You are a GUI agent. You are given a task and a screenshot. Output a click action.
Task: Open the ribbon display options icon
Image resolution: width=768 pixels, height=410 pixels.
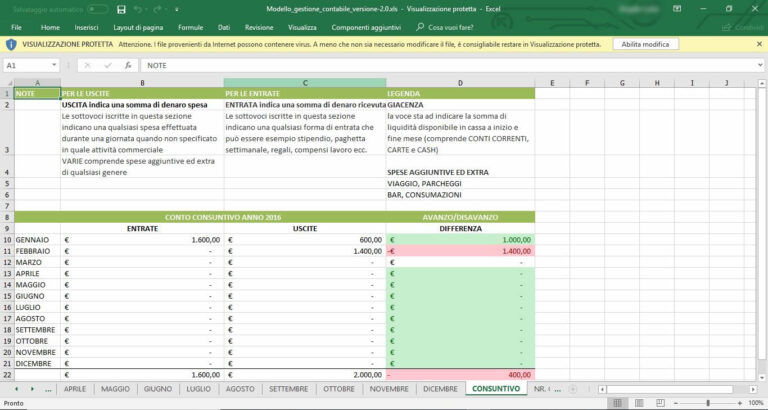point(677,9)
